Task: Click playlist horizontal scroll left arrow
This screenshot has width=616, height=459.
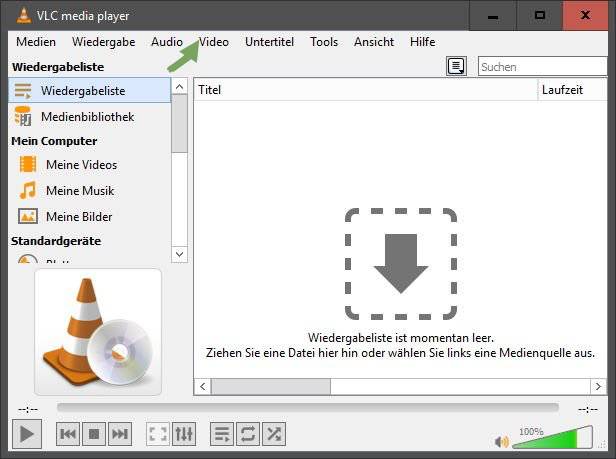Action: point(202,386)
